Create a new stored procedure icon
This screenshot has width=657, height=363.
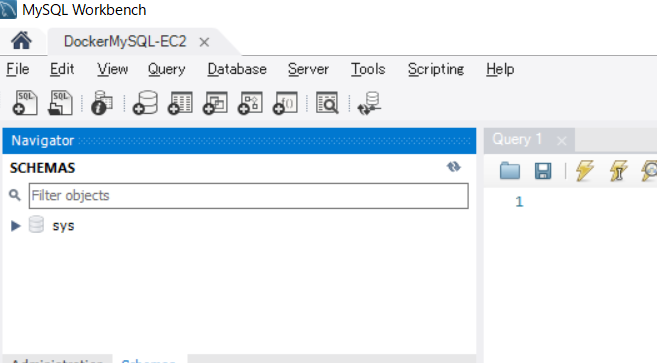[250, 103]
